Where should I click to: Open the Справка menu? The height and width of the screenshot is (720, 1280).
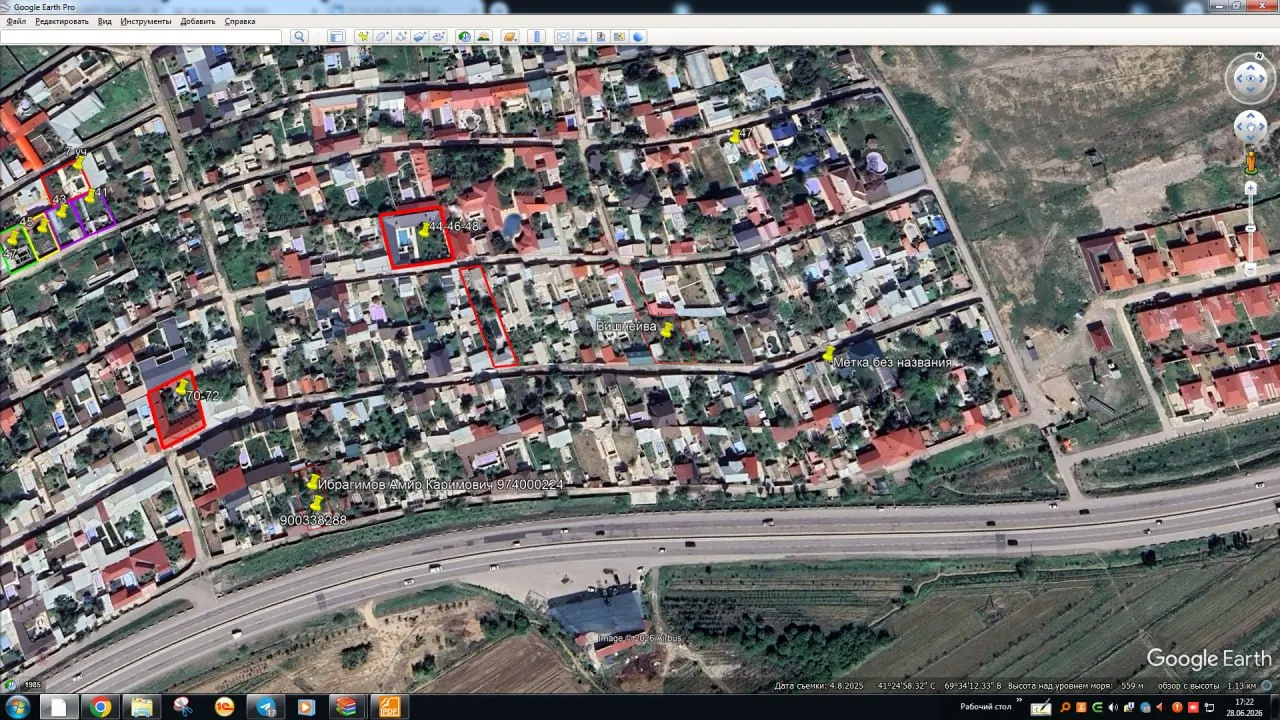click(x=240, y=21)
